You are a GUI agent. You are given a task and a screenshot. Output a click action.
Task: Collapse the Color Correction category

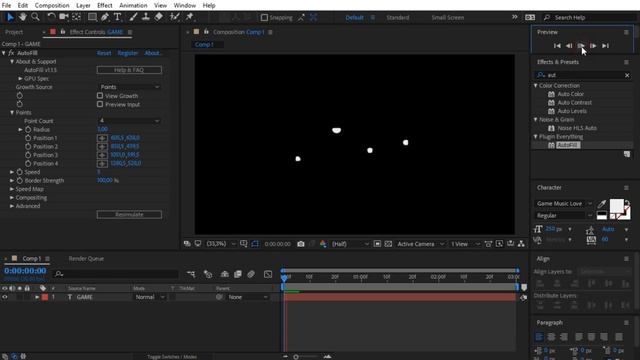536,86
